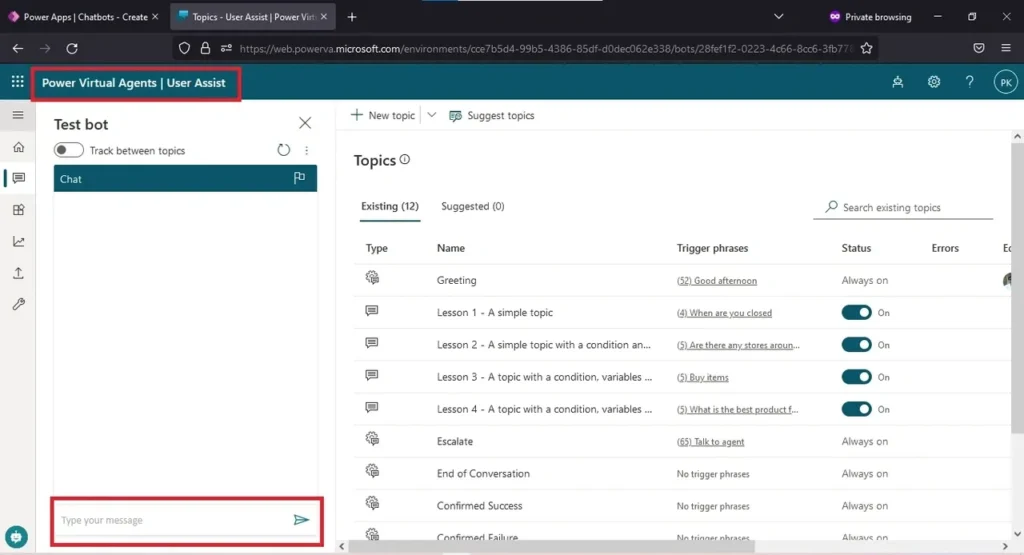
Task: Open the Escalate topic name
Action: pos(455,441)
